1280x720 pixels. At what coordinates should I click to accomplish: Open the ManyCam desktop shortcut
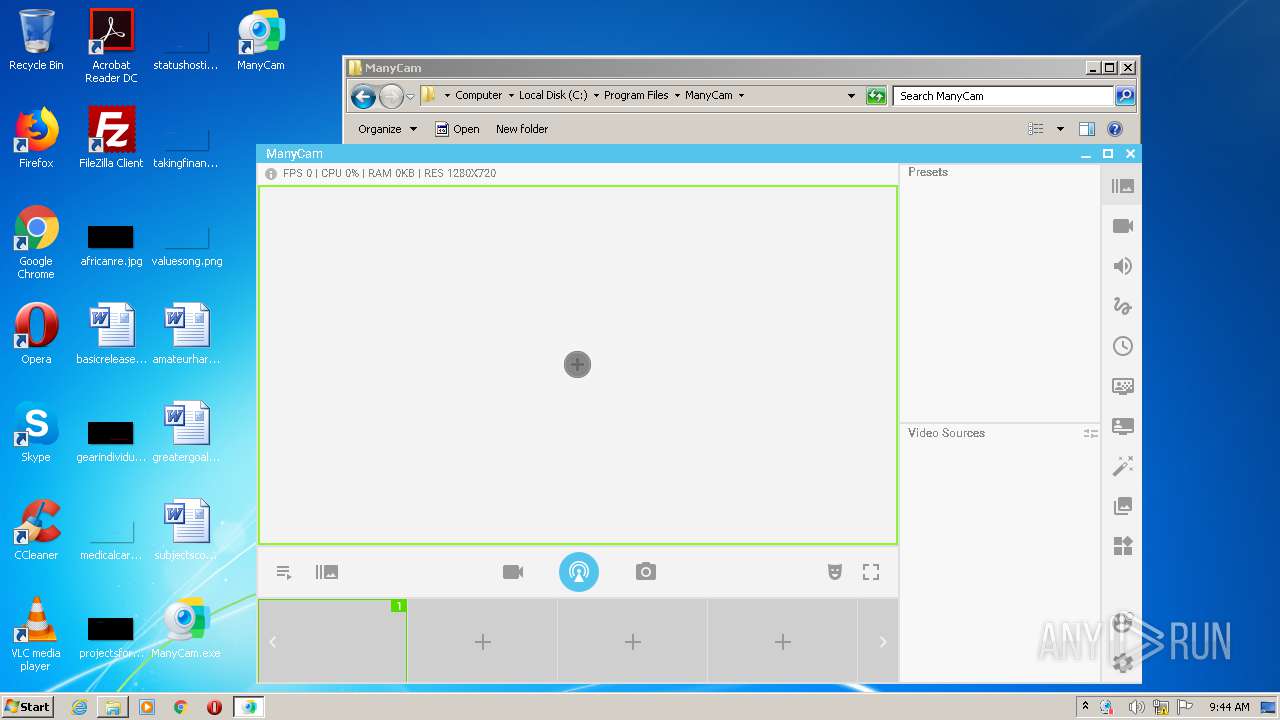(261, 41)
